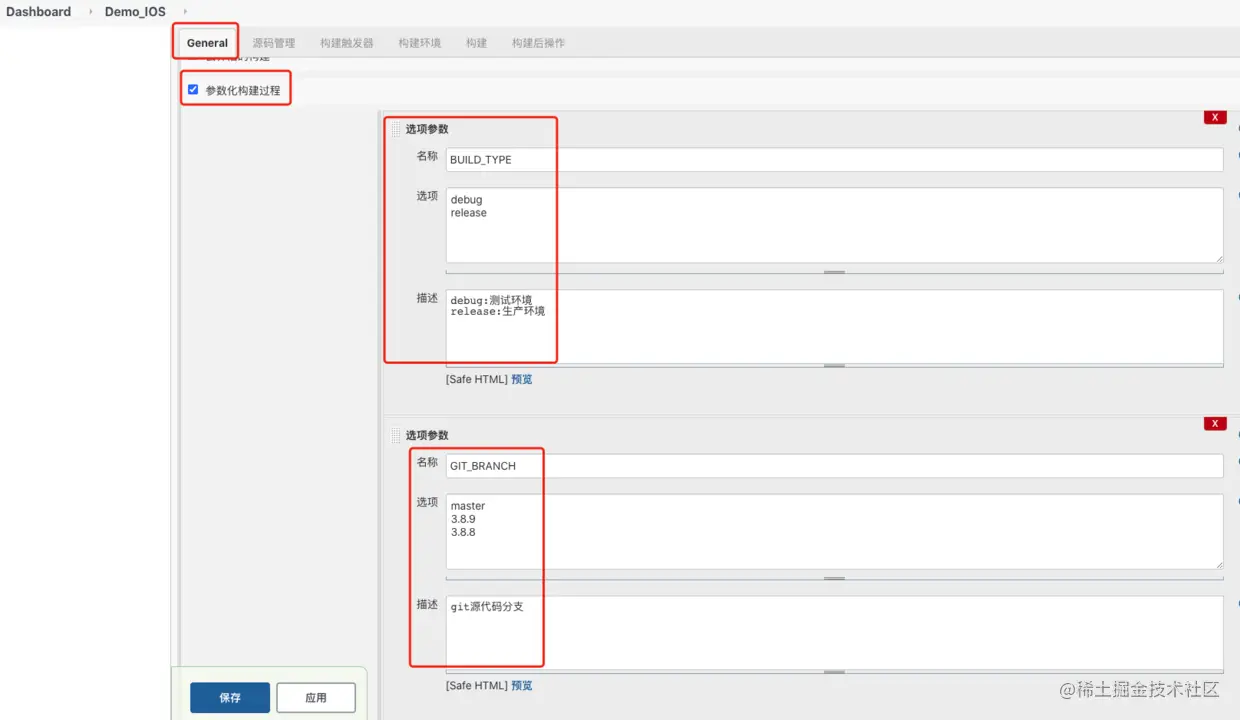Open the 构建后操作 tab
The height and width of the screenshot is (720, 1240).
click(538, 43)
